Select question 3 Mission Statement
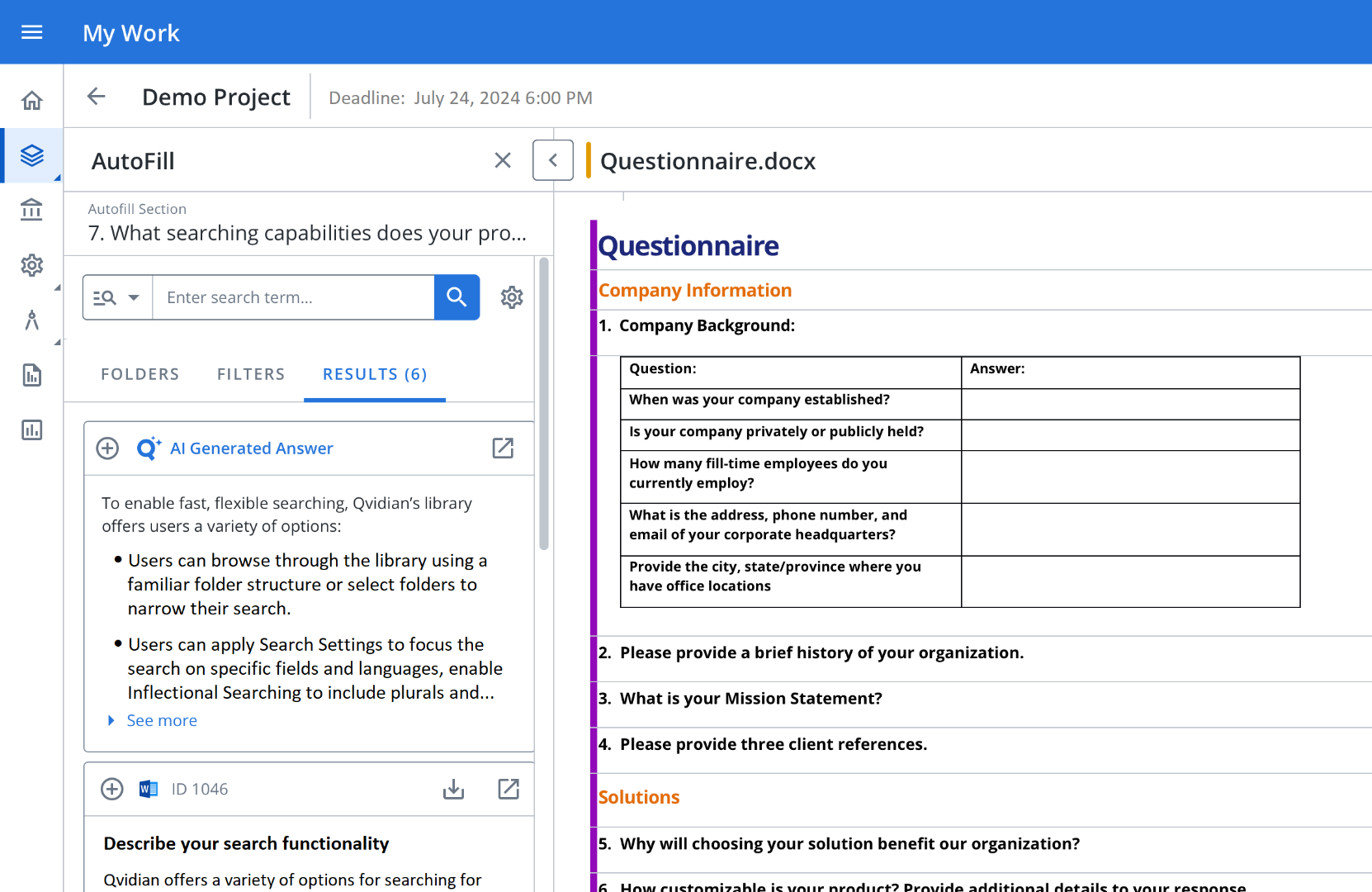Image resolution: width=1372 pixels, height=892 pixels. click(740, 699)
